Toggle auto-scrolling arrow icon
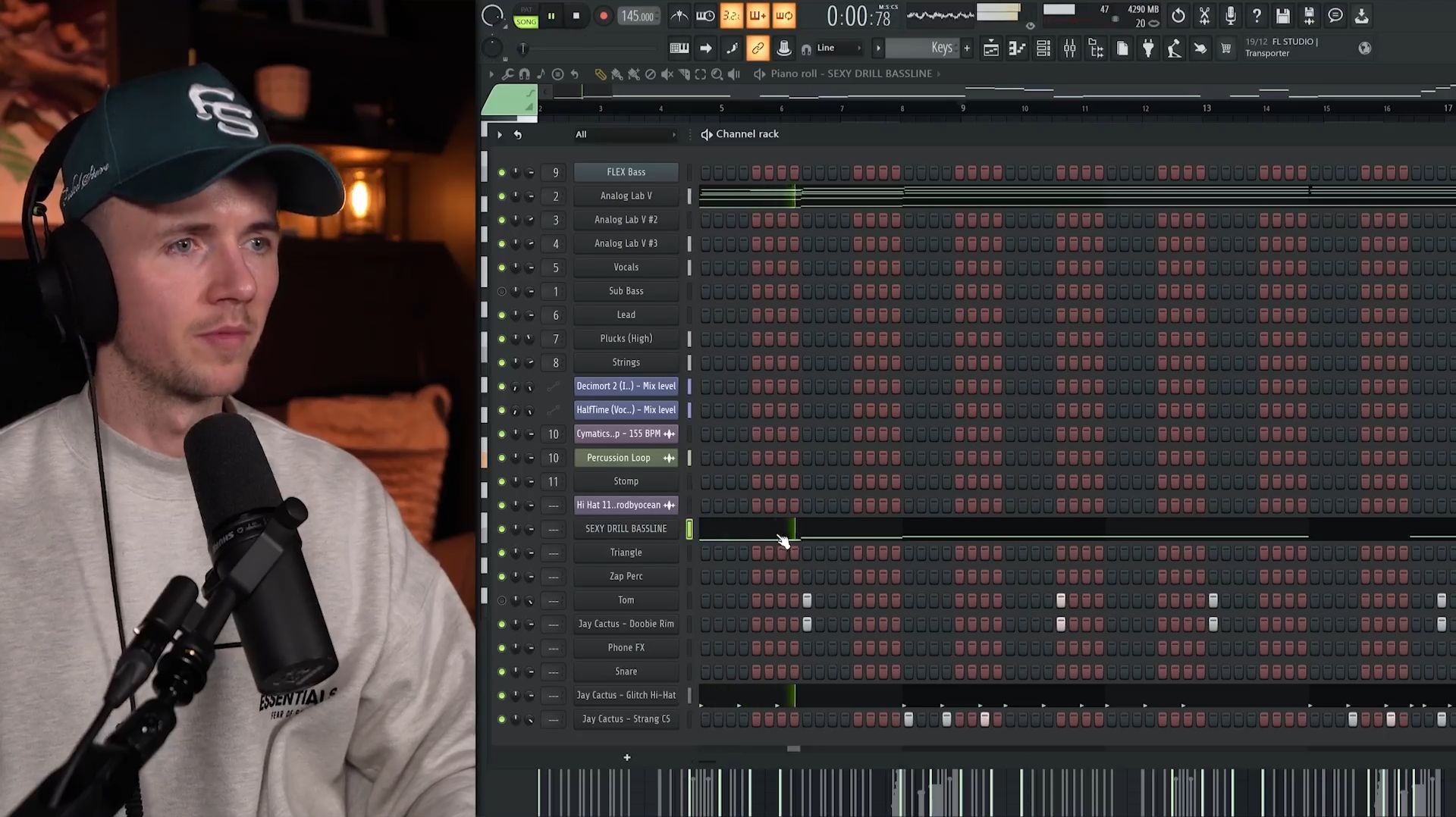 706,49
